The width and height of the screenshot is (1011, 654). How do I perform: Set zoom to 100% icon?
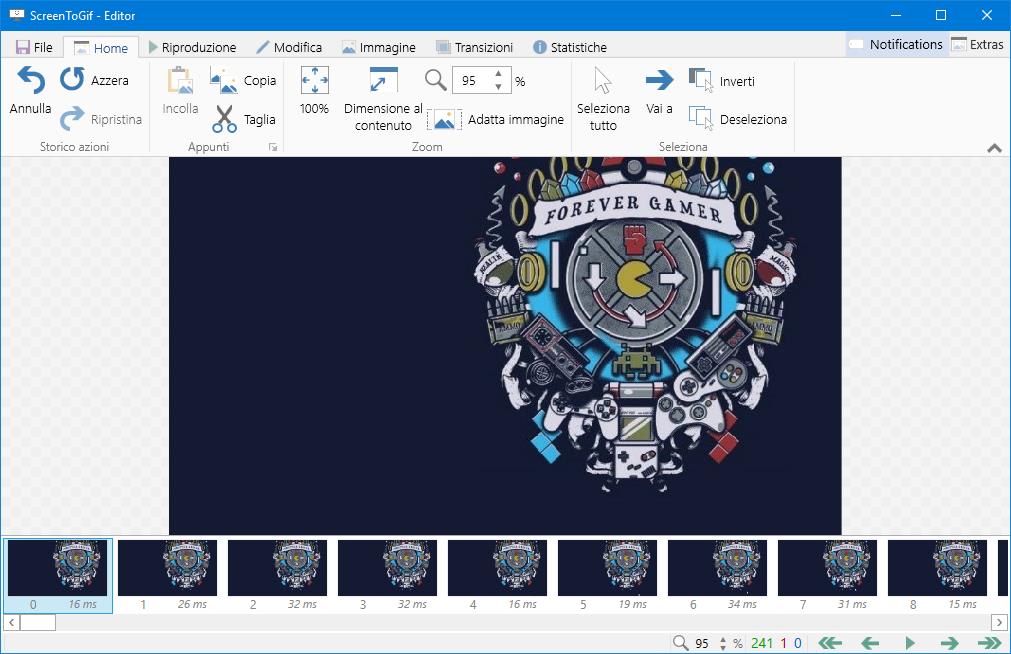coord(315,81)
